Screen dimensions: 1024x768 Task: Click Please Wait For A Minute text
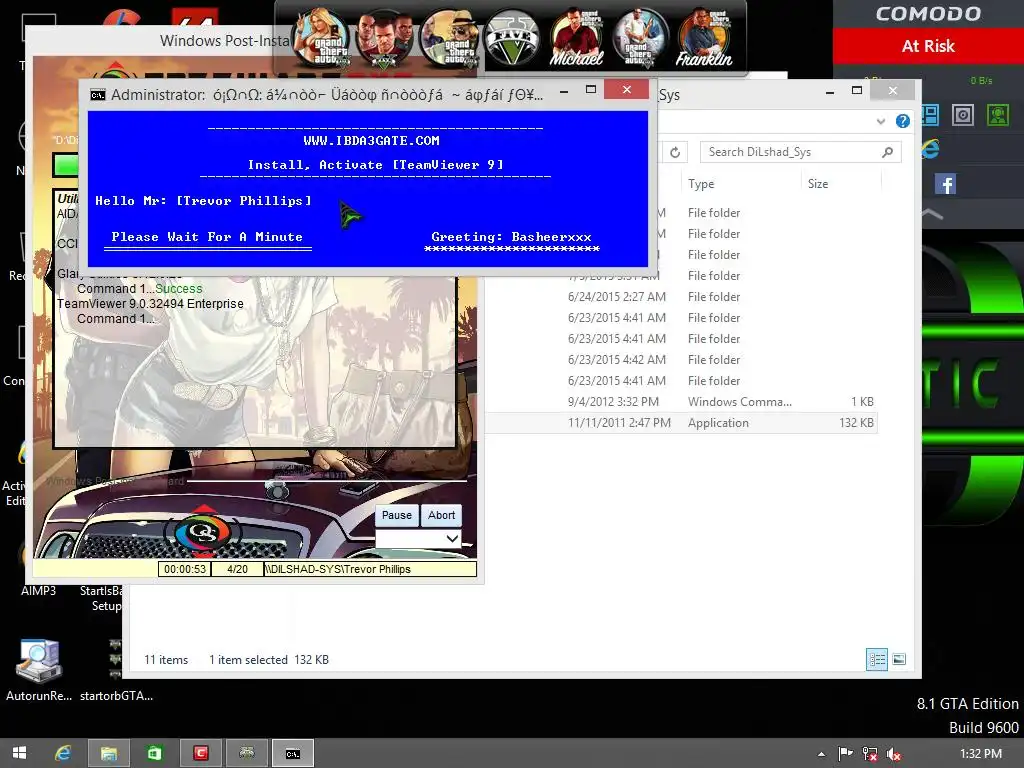tap(207, 237)
